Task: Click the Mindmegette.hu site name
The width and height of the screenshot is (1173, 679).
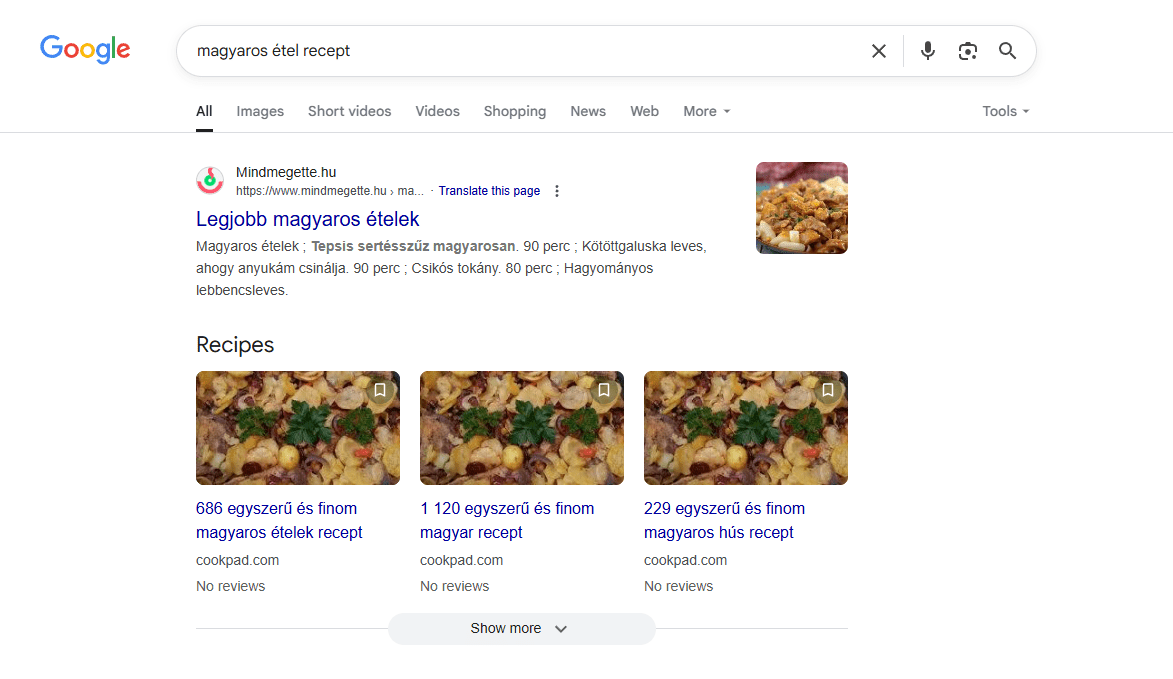Action: pos(286,173)
